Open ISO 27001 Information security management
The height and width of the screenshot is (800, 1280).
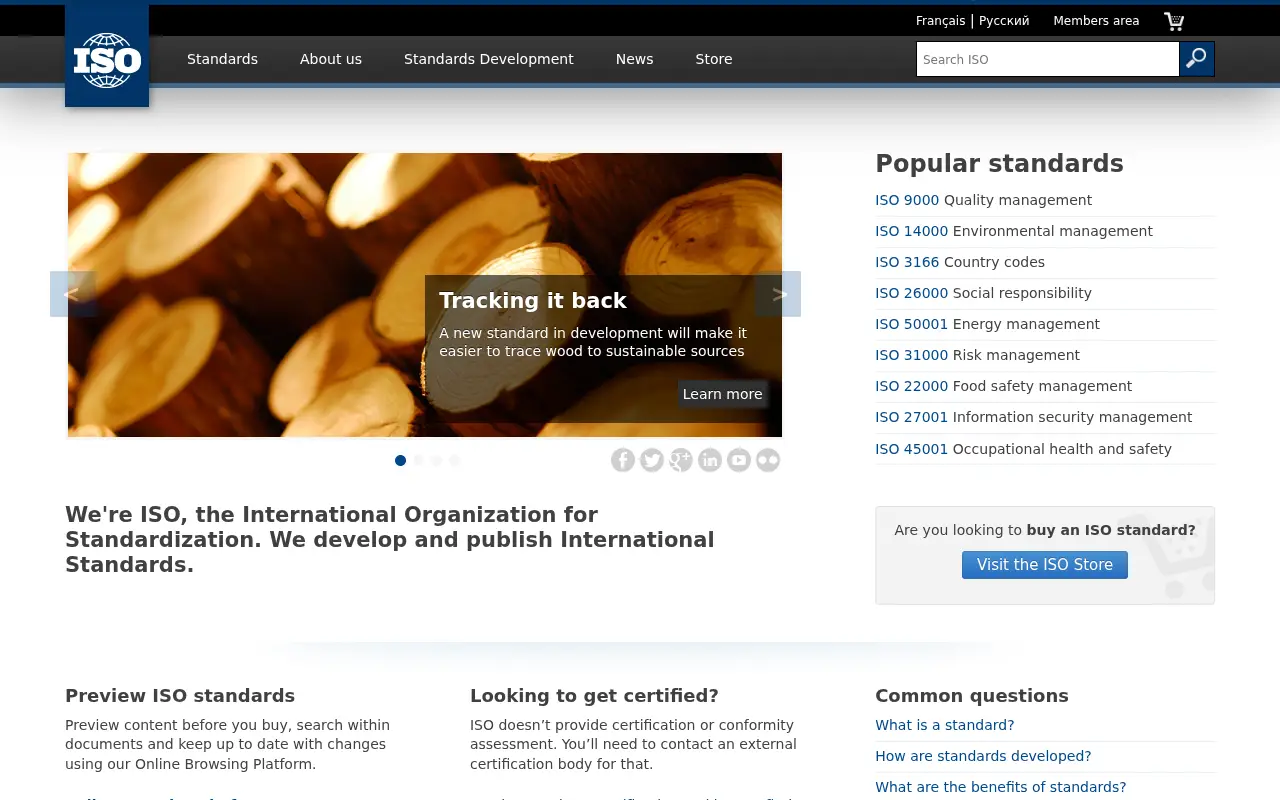(1033, 417)
